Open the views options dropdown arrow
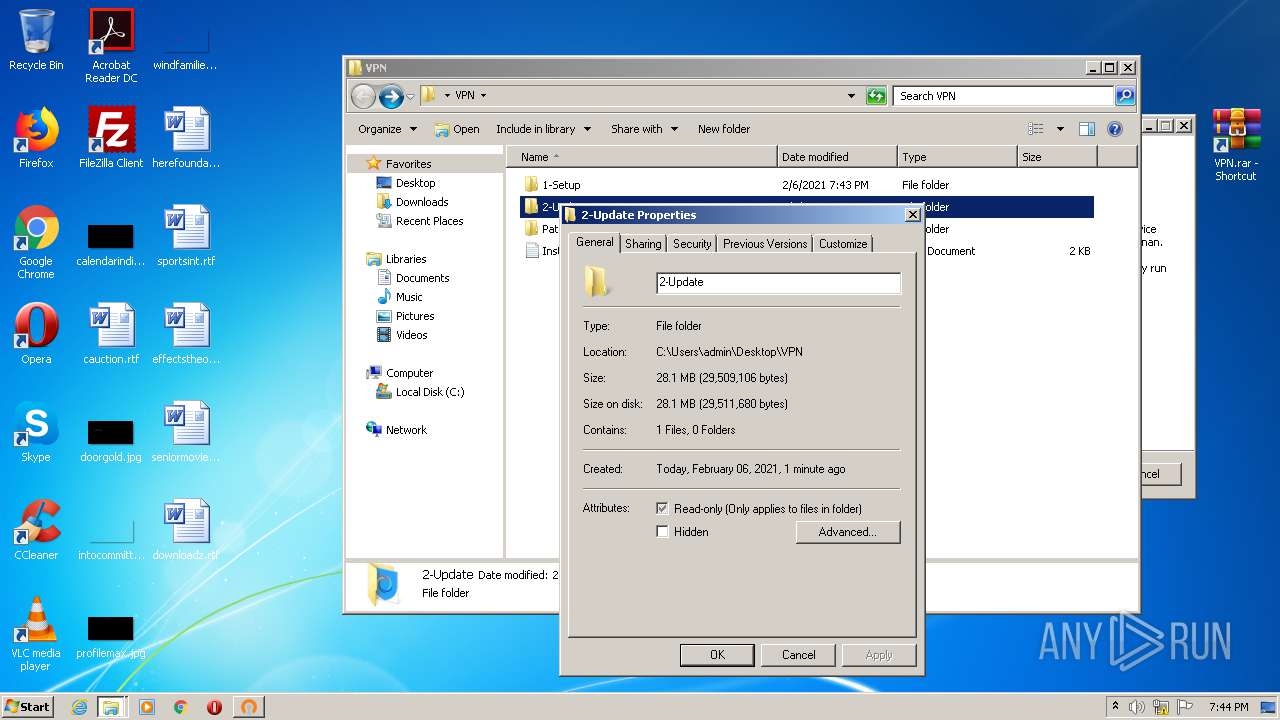The height and width of the screenshot is (720, 1280). pyautogui.click(x=1060, y=129)
